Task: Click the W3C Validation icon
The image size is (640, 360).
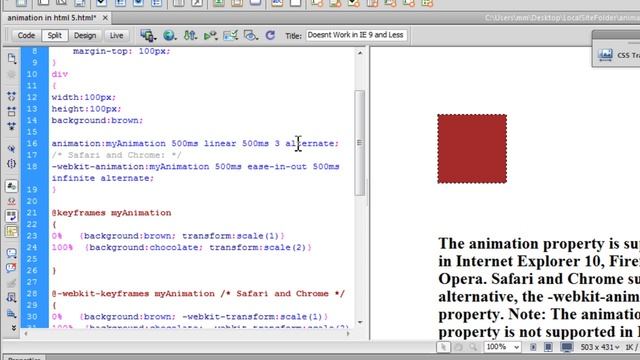Action: pyautogui.click(x=210, y=36)
